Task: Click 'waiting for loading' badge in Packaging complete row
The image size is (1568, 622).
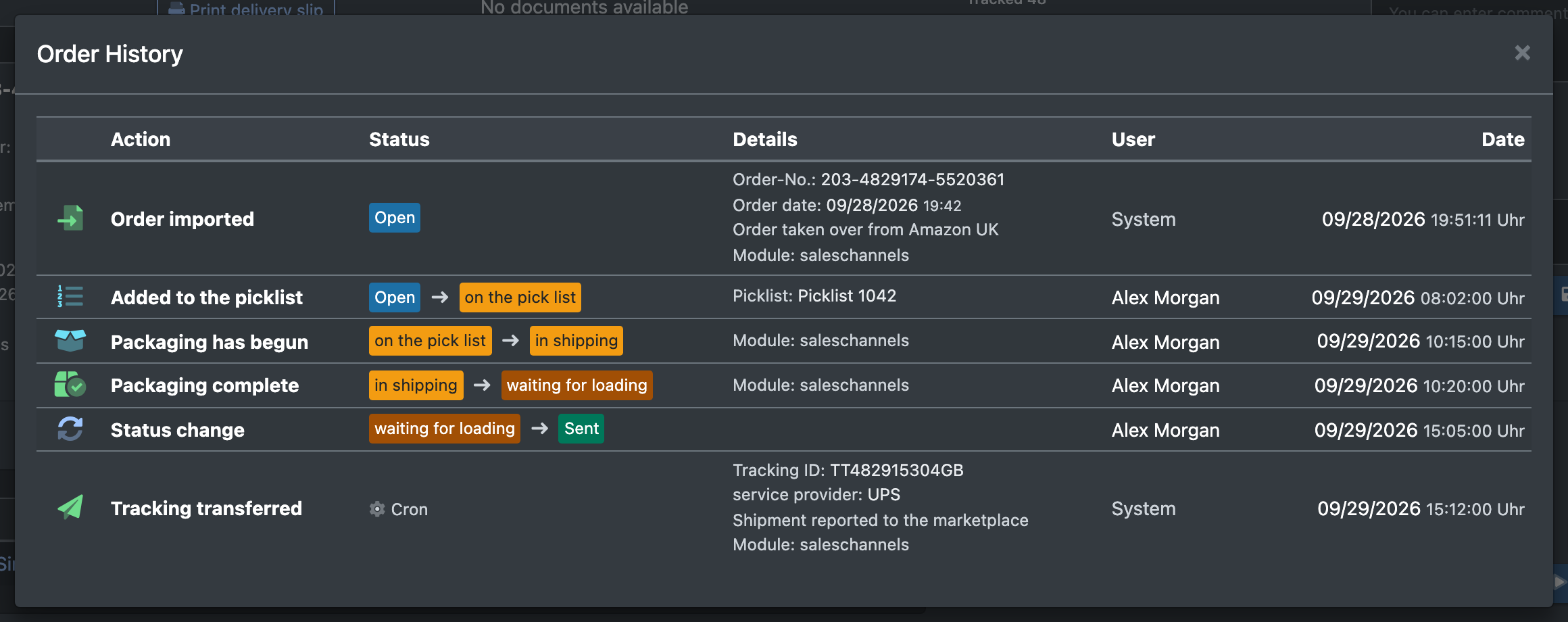Action: pos(577,385)
